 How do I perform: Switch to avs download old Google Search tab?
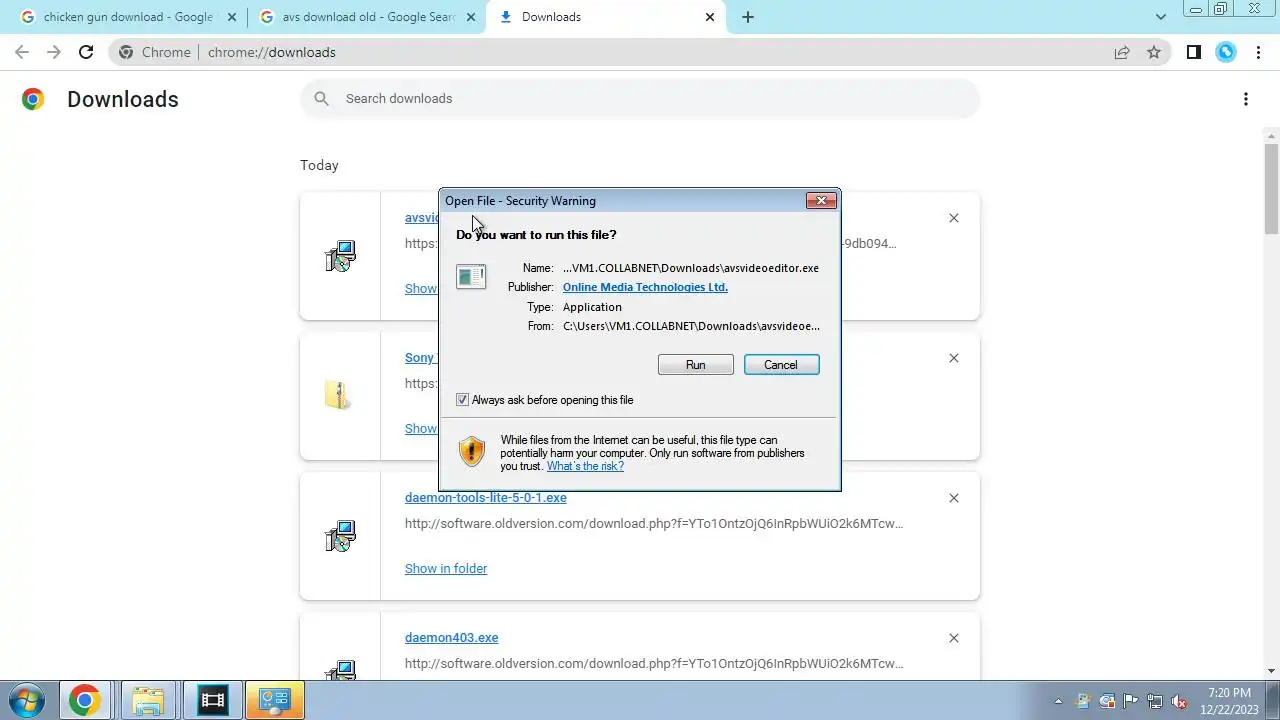[x=365, y=17]
